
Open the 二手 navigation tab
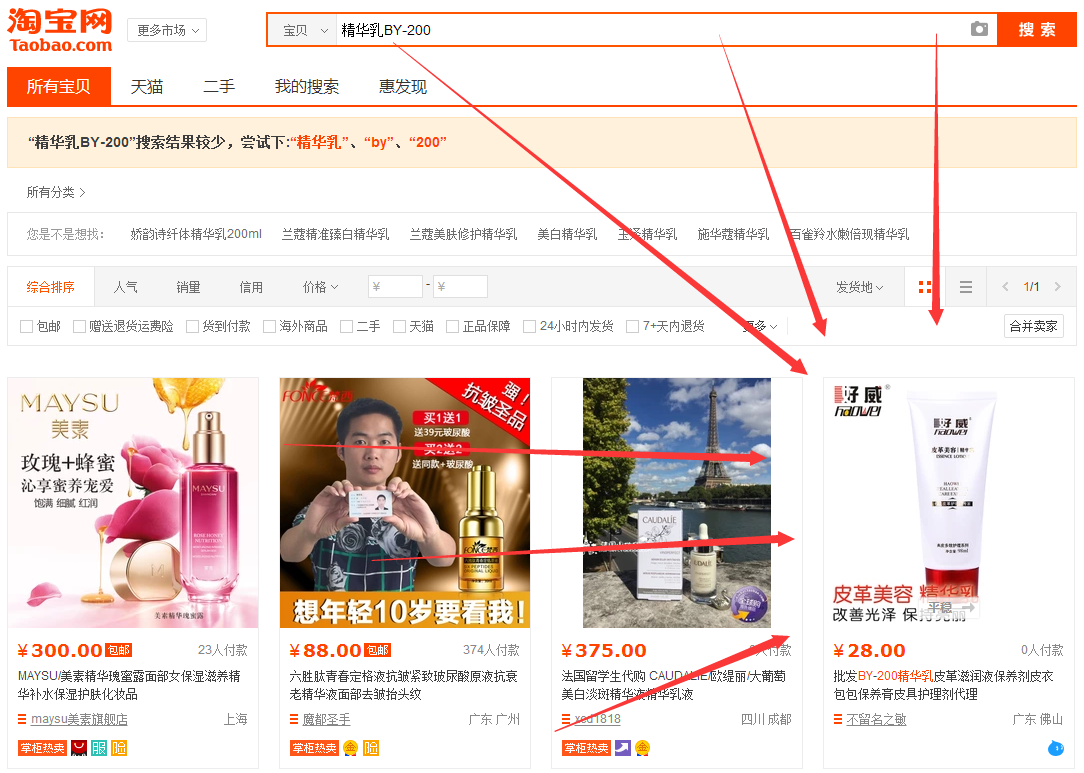(219, 86)
